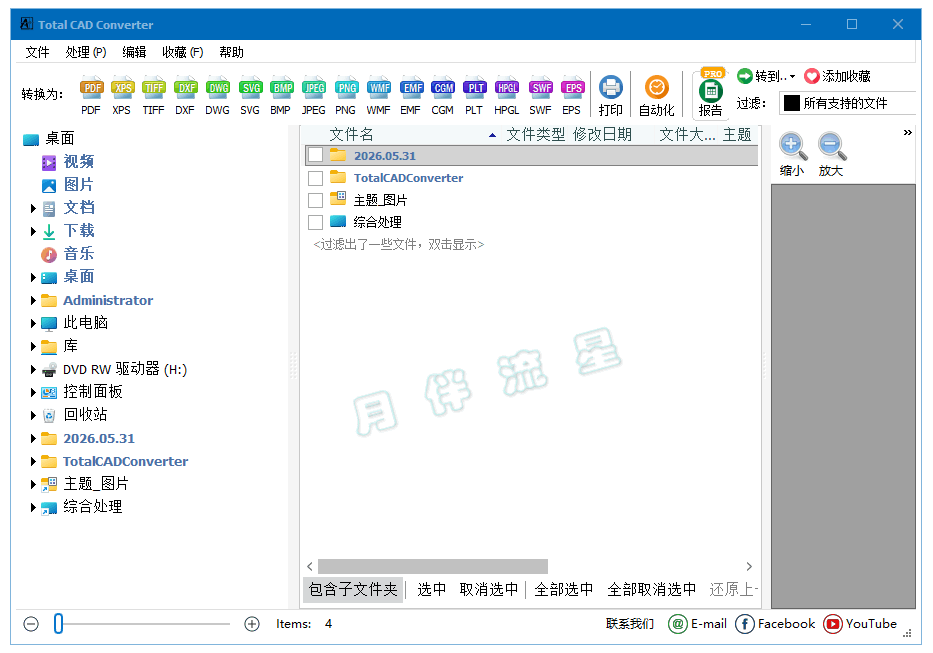The width and height of the screenshot is (933, 653).
Task: Click horizontal scrollbar thumb in file list
Action: tap(433, 566)
